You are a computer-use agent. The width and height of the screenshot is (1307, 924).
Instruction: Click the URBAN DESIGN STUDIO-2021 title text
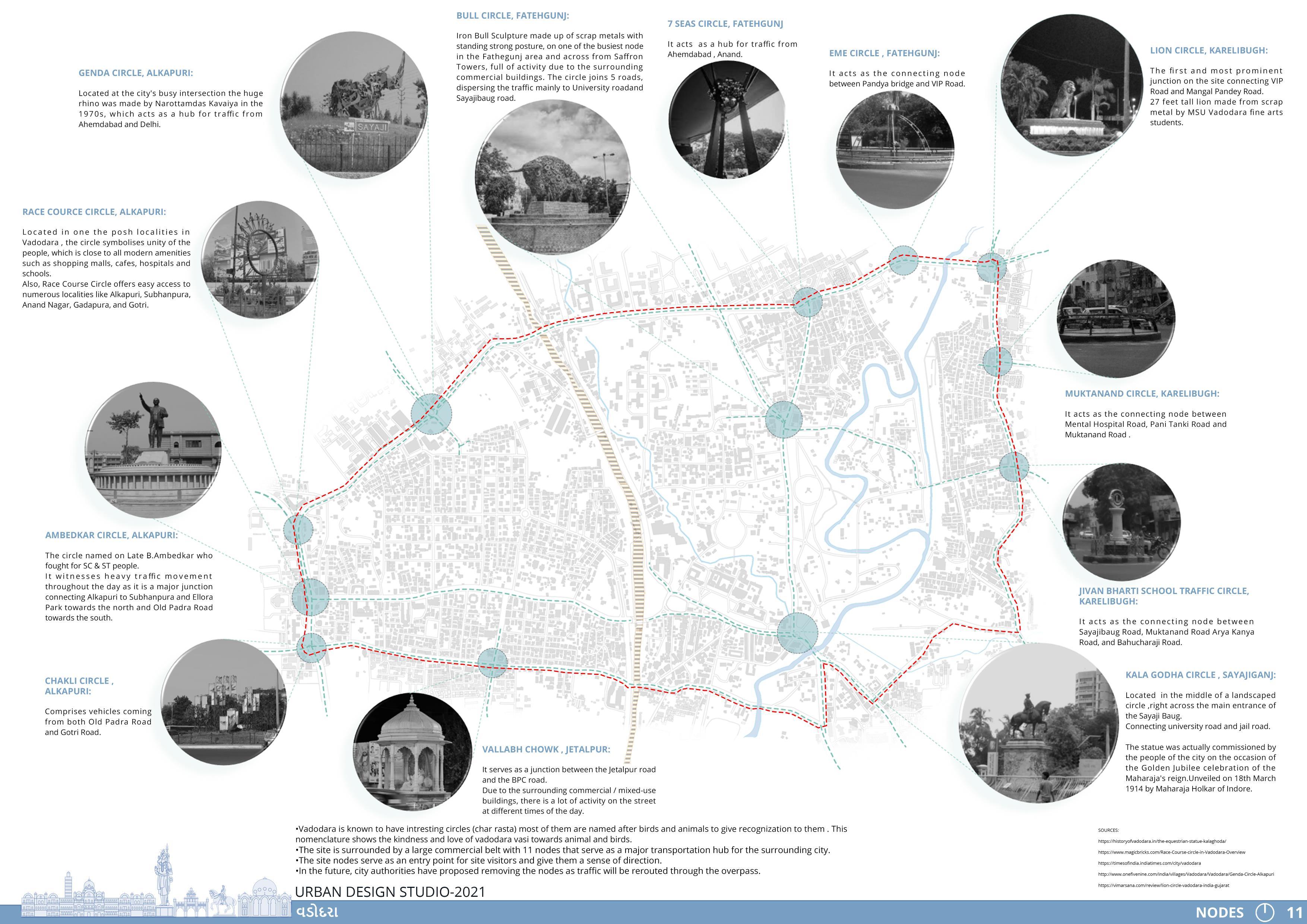[x=390, y=892]
